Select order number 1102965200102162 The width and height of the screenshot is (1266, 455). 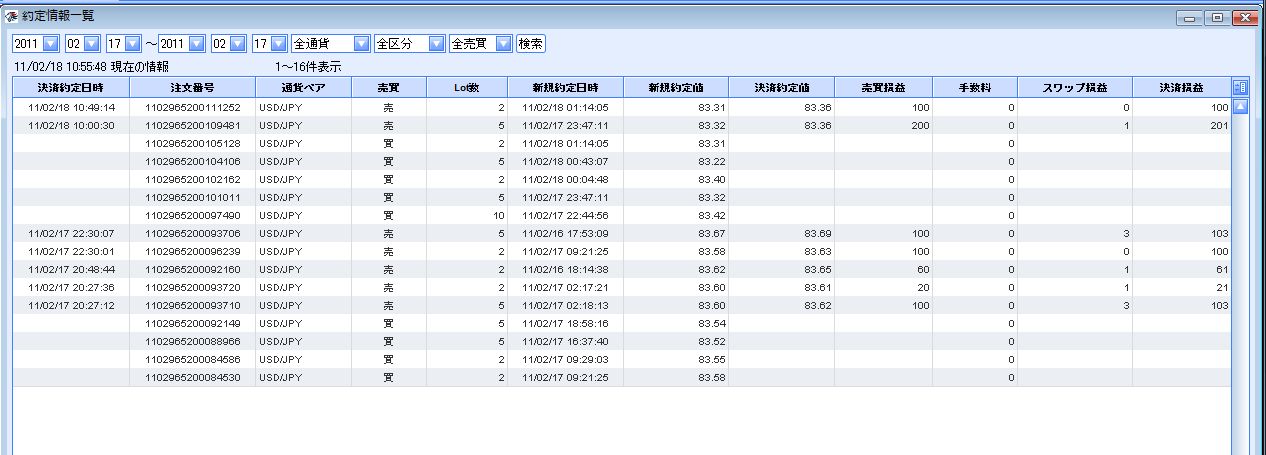pyautogui.click(x=193, y=179)
